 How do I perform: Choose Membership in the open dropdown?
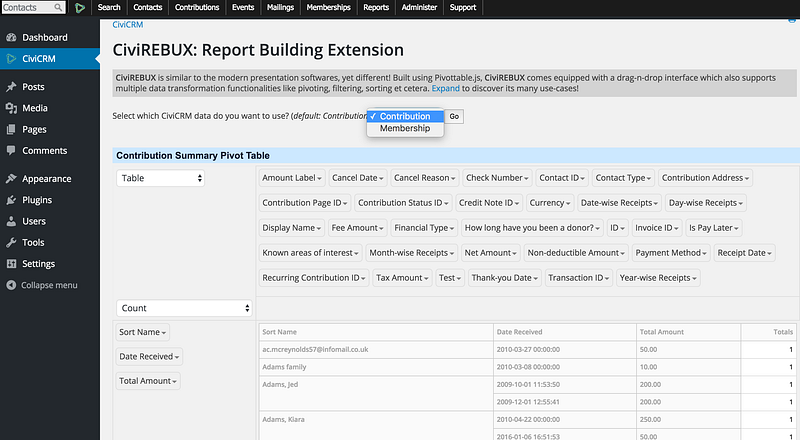click(x=405, y=128)
